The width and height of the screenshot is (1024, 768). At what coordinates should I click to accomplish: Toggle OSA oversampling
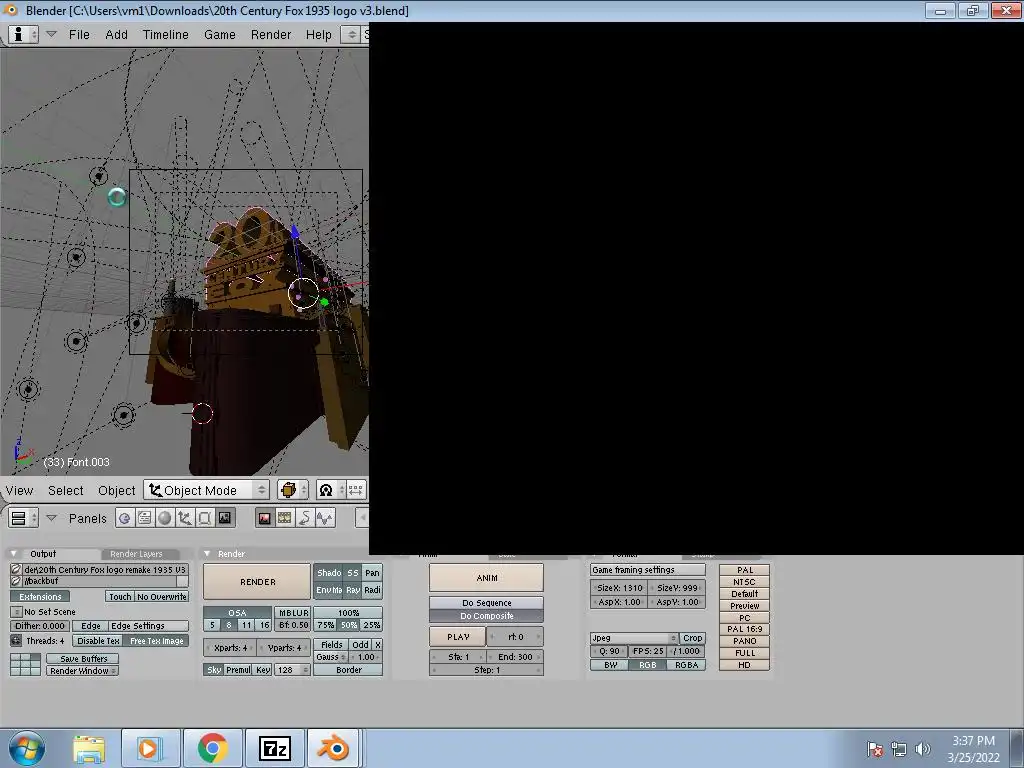[238, 613]
